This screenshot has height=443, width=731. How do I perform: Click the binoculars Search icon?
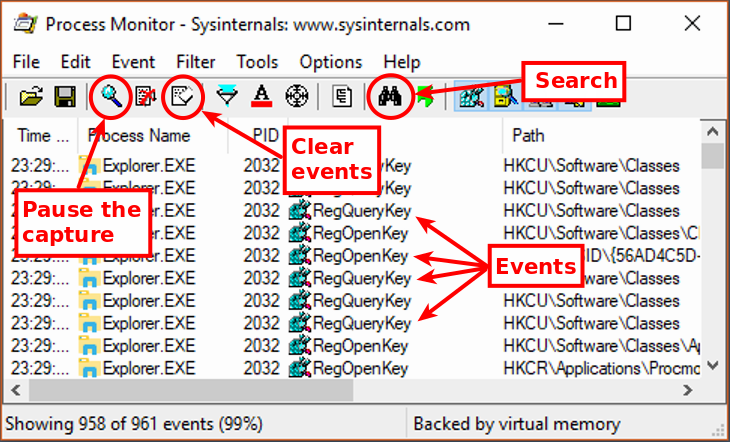pos(388,97)
